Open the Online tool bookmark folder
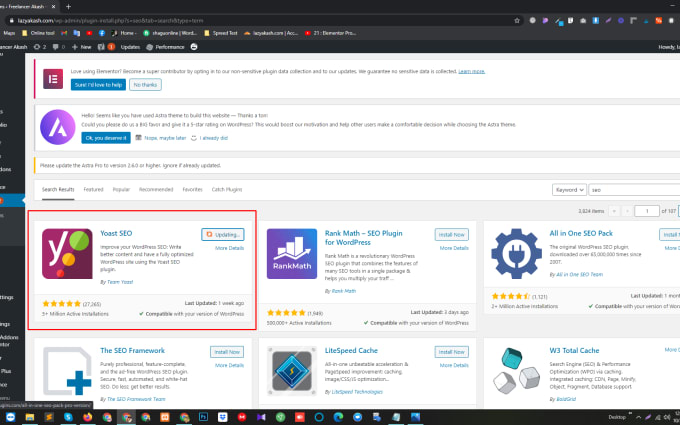The image size is (680, 425). point(38,33)
